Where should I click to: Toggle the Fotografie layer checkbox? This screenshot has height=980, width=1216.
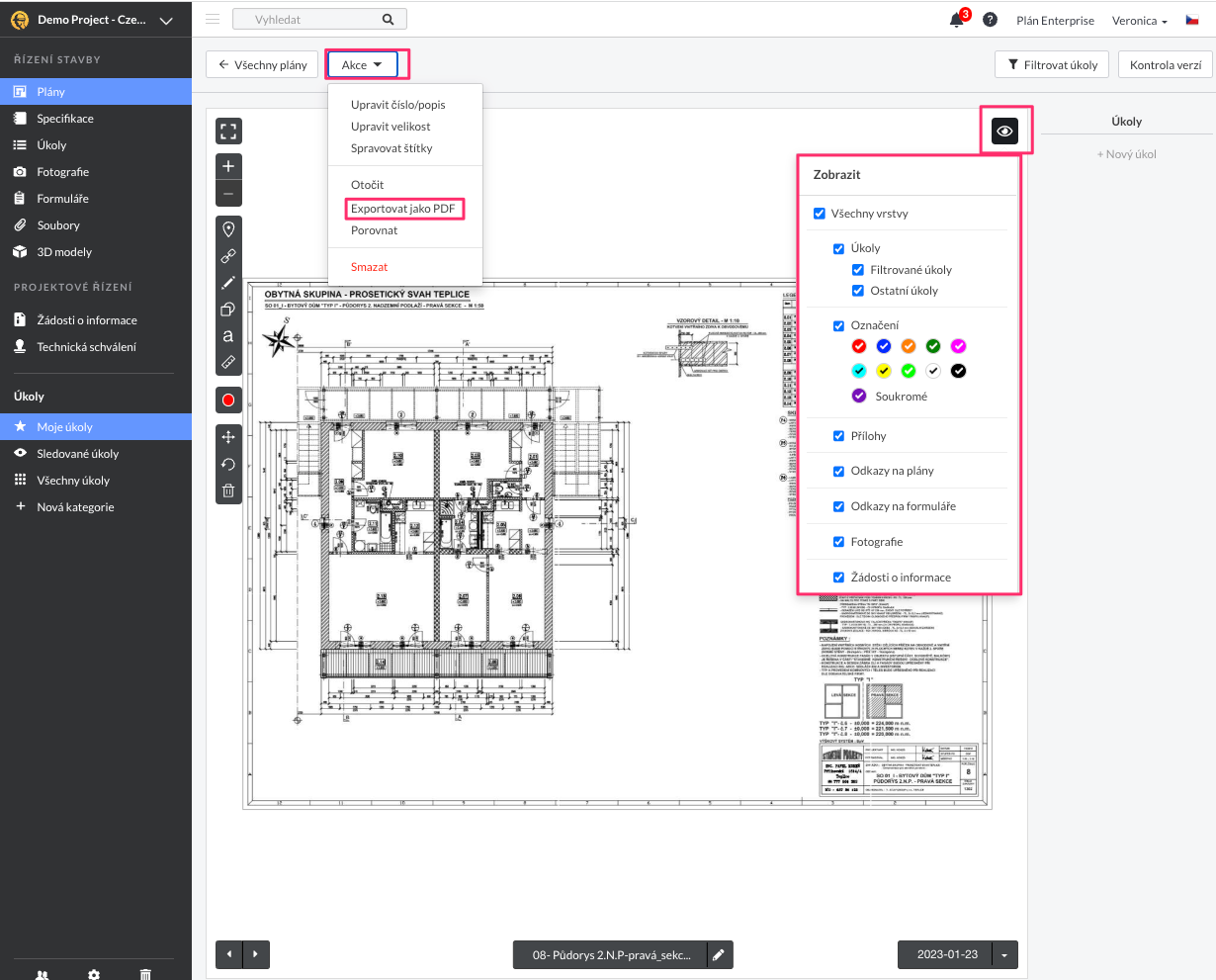coord(838,542)
